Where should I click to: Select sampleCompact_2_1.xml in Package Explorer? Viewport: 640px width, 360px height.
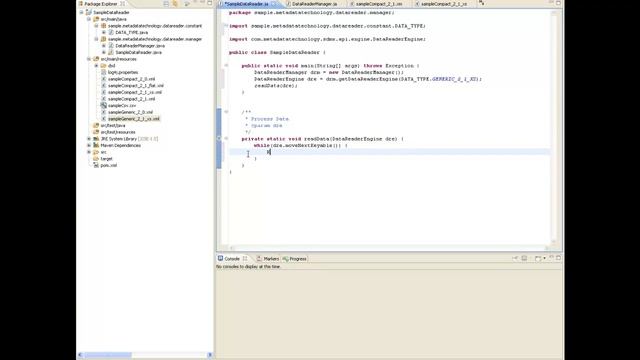tap(131, 99)
